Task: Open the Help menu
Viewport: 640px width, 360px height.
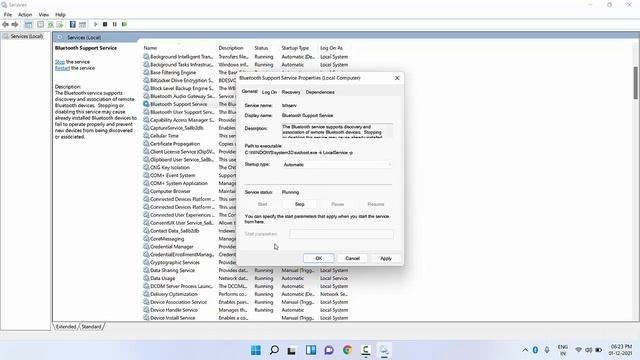Action: click(x=60, y=14)
